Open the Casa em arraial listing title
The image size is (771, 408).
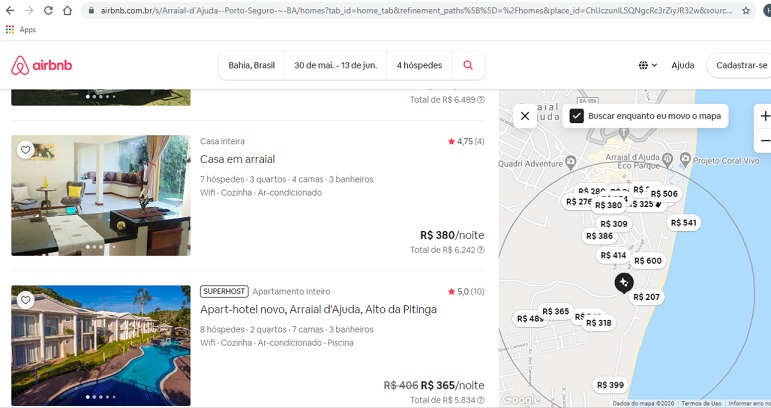pyautogui.click(x=237, y=159)
